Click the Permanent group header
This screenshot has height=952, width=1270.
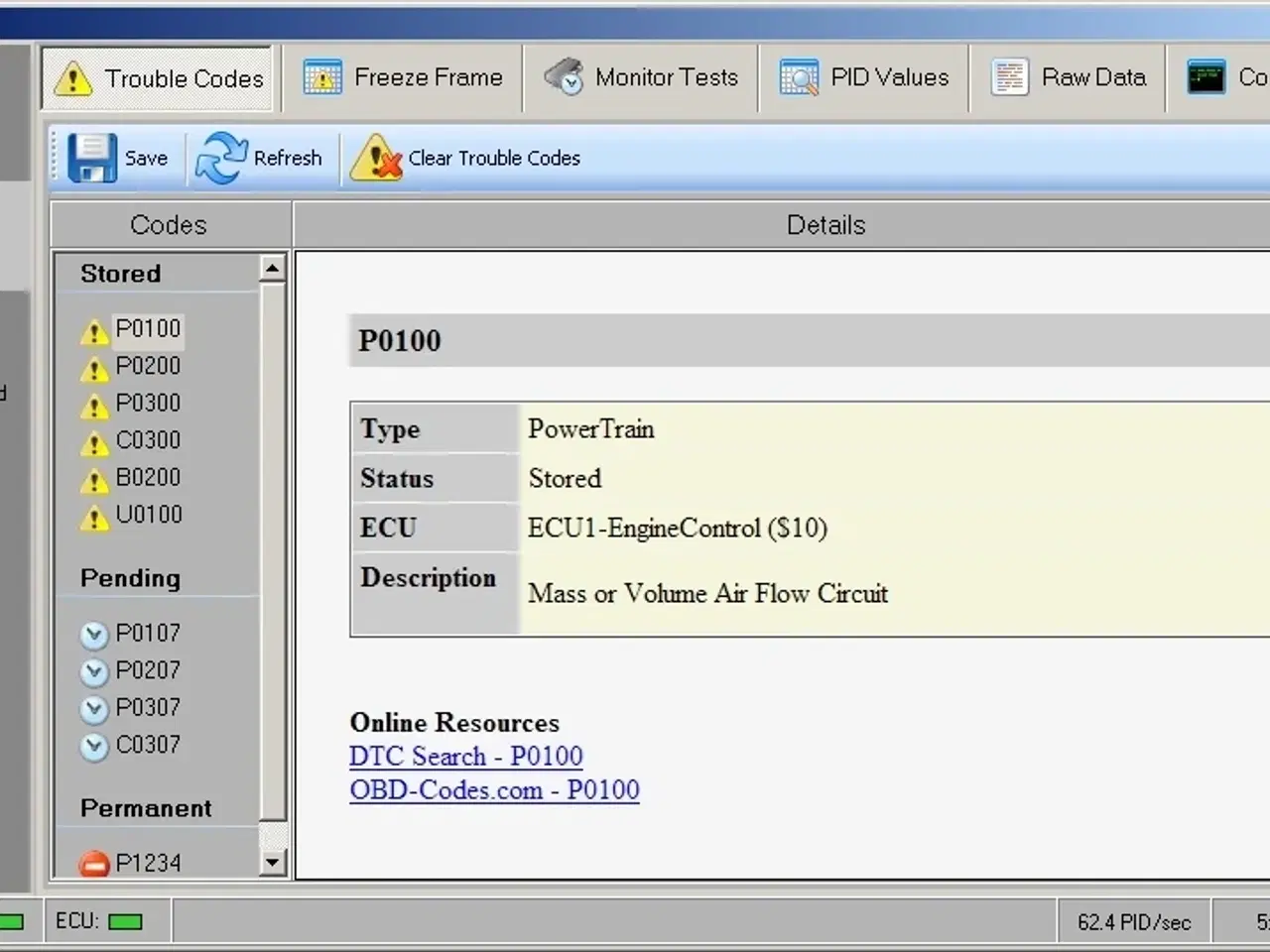click(x=146, y=808)
